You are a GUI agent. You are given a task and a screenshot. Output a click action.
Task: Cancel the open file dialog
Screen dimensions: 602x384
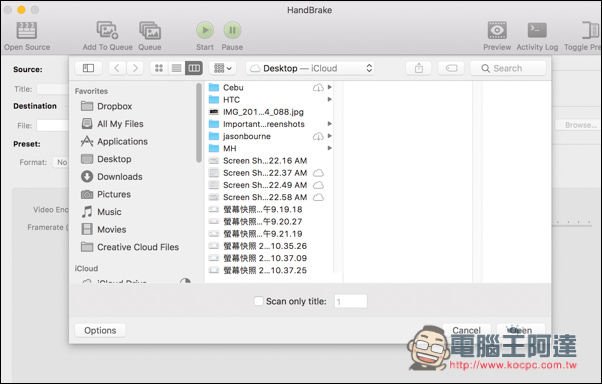(x=466, y=330)
